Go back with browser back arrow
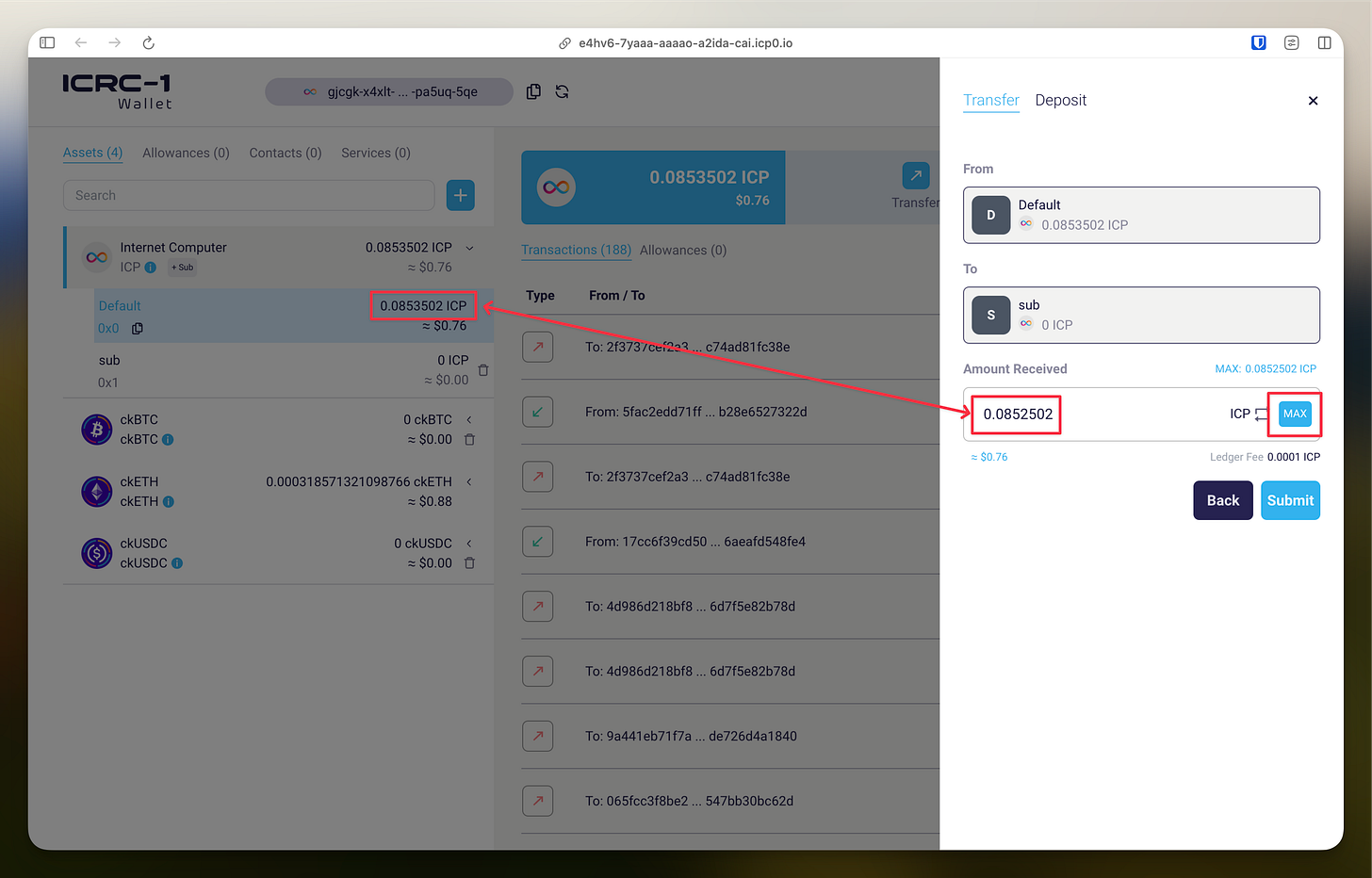This screenshot has width=1372, height=878. click(81, 42)
